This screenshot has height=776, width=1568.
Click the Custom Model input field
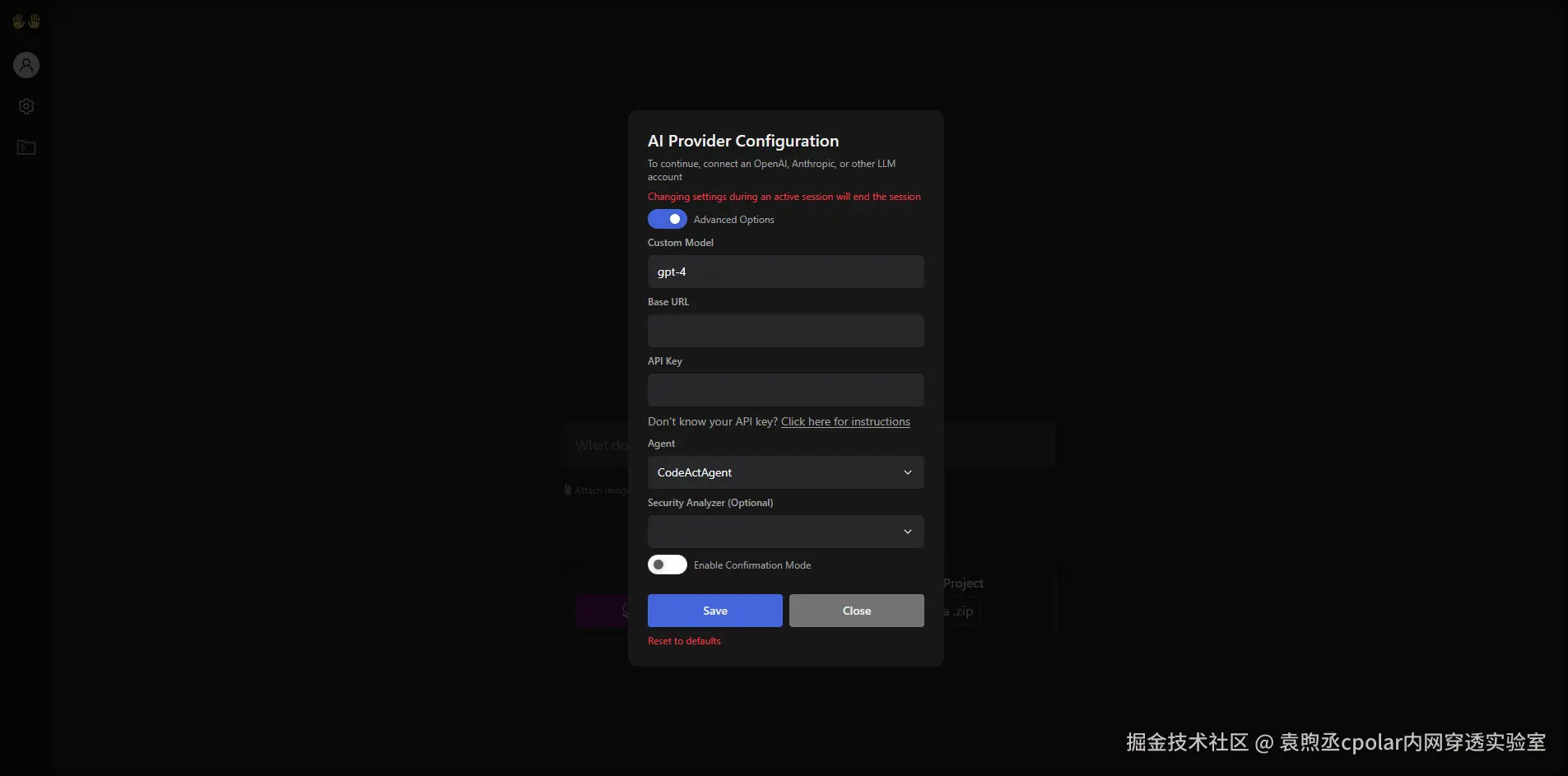785,272
